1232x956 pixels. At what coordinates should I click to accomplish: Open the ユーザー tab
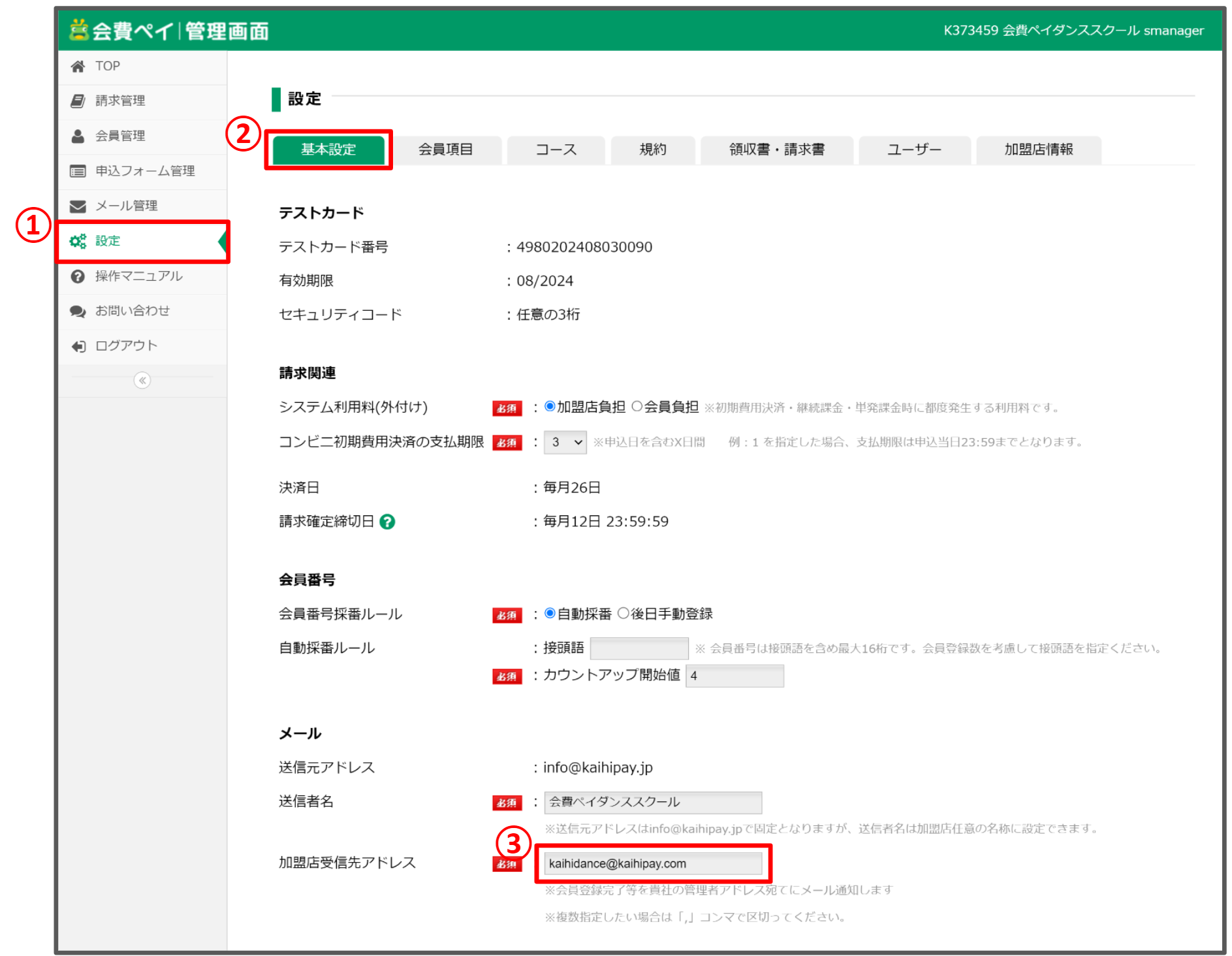(x=914, y=150)
